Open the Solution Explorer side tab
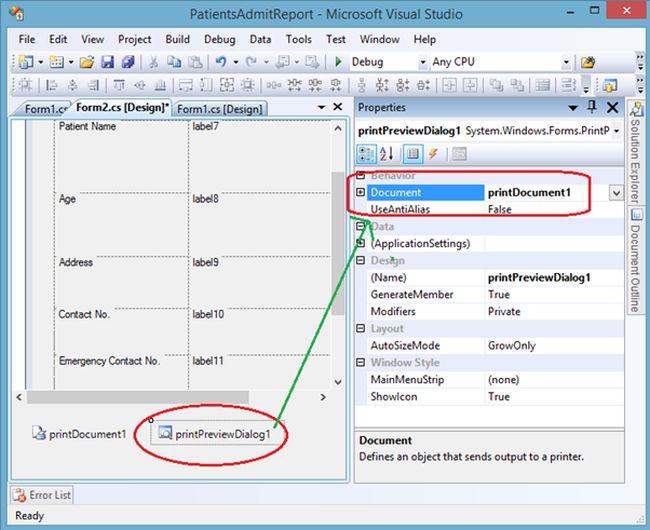This screenshot has height=530, width=650. coord(635,153)
